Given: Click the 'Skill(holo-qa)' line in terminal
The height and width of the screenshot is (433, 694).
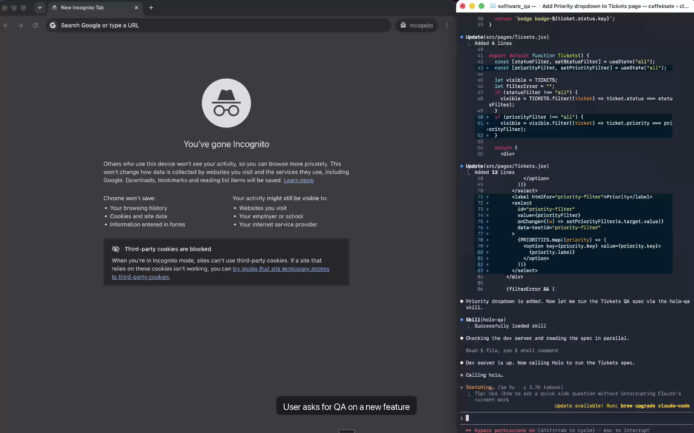Looking at the screenshot, I should point(486,319).
